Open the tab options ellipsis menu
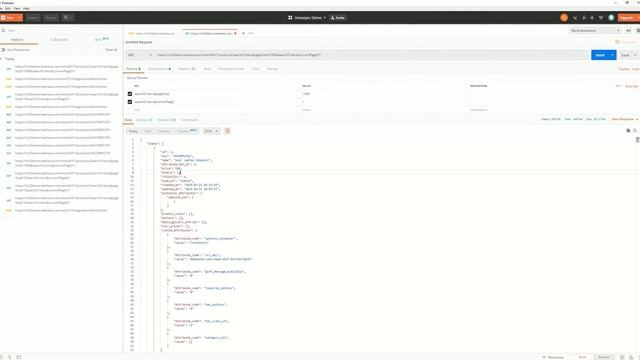The height and width of the screenshot is (360, 640). click(251, 33)
